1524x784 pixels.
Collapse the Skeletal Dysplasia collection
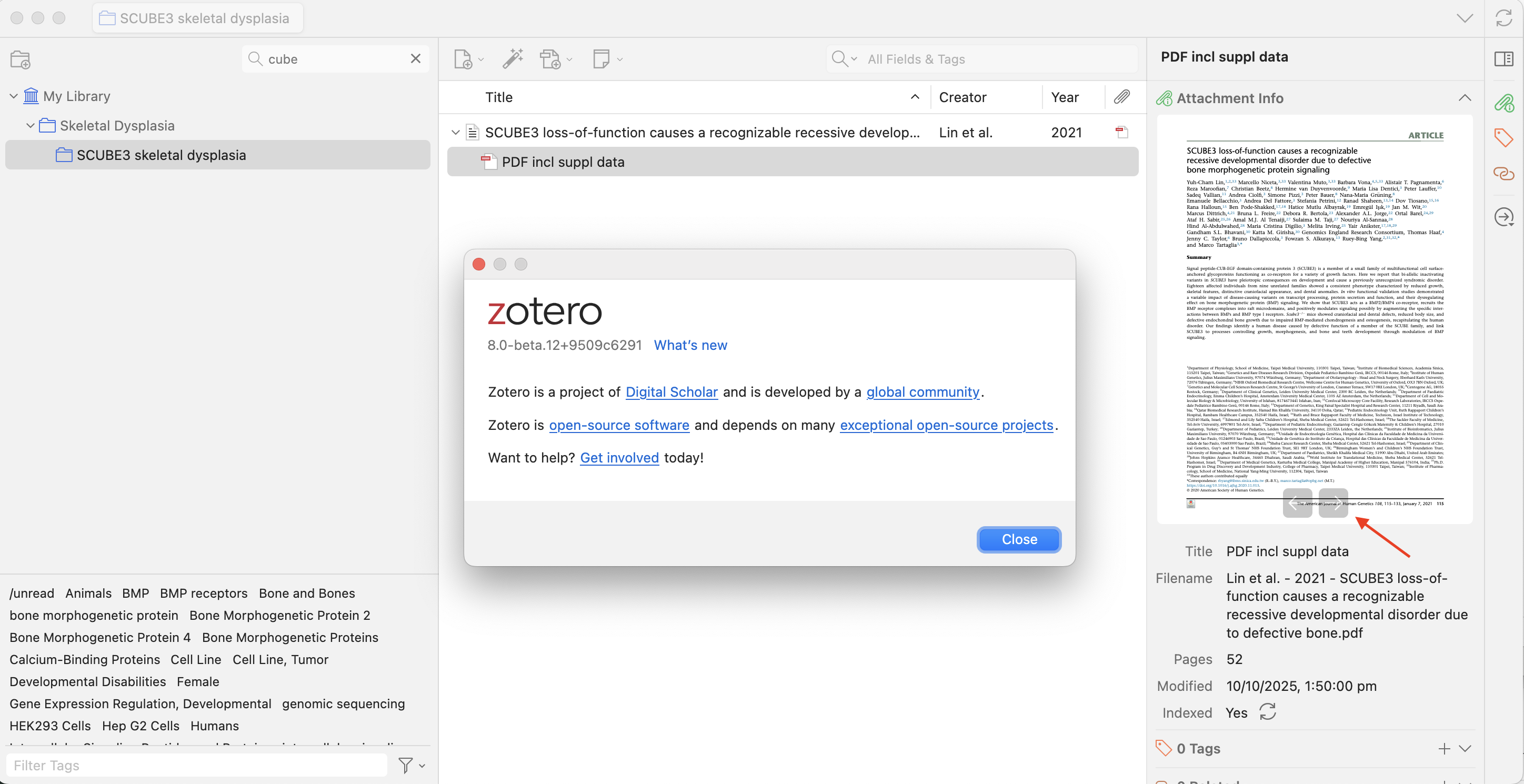pyautogui.click(x=30, y=125)
